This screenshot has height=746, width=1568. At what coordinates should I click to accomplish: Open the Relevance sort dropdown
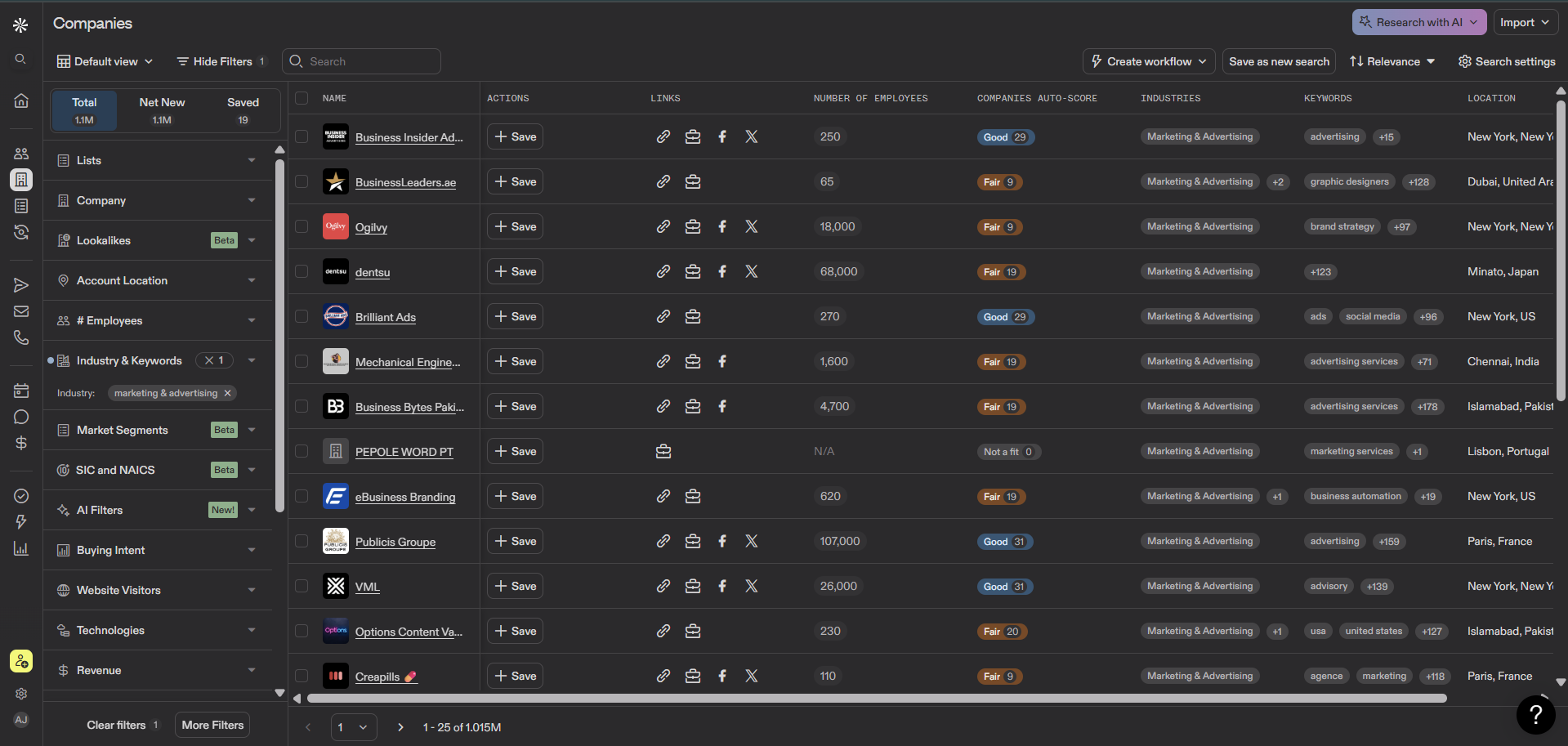[x=1392, y=61]
